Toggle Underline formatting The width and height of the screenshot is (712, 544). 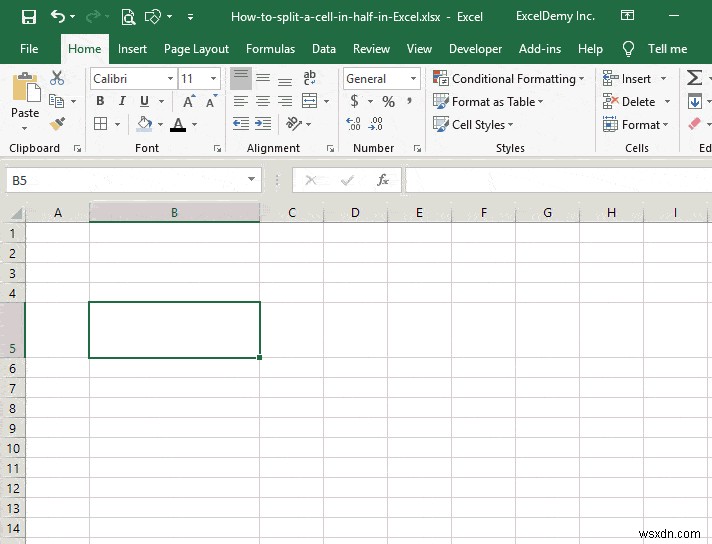(x=144, y=101)
